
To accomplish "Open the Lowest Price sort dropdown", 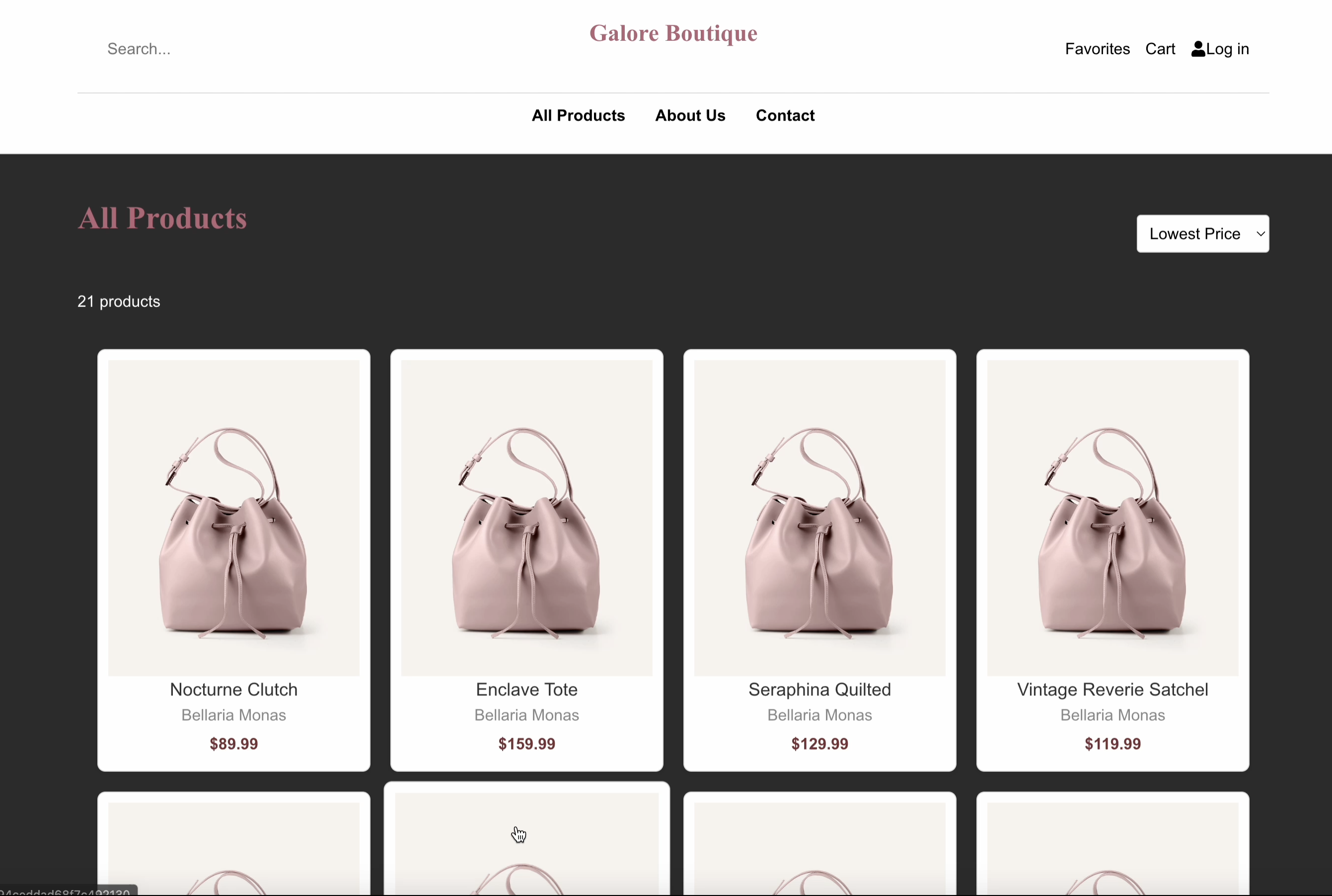I will coord(1194,234).
